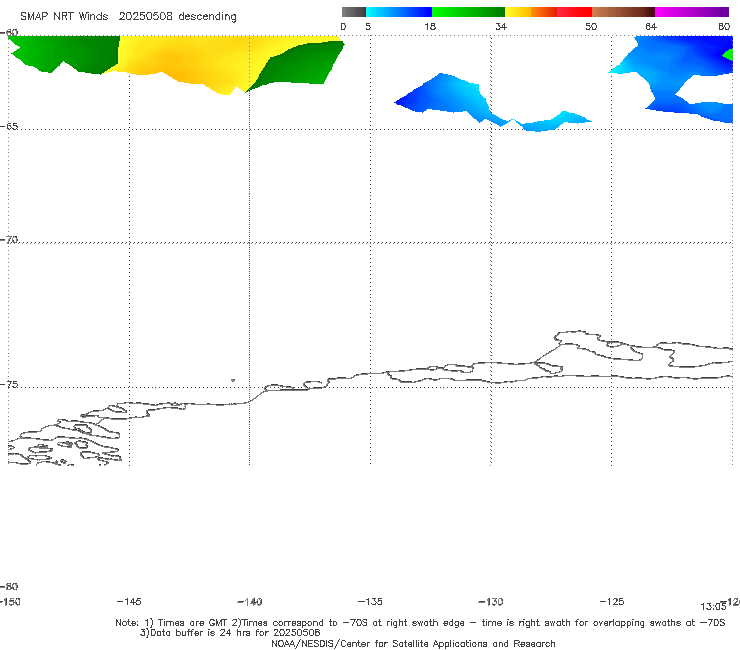
Task: Click latitude label '-80'
Action: 9,587
